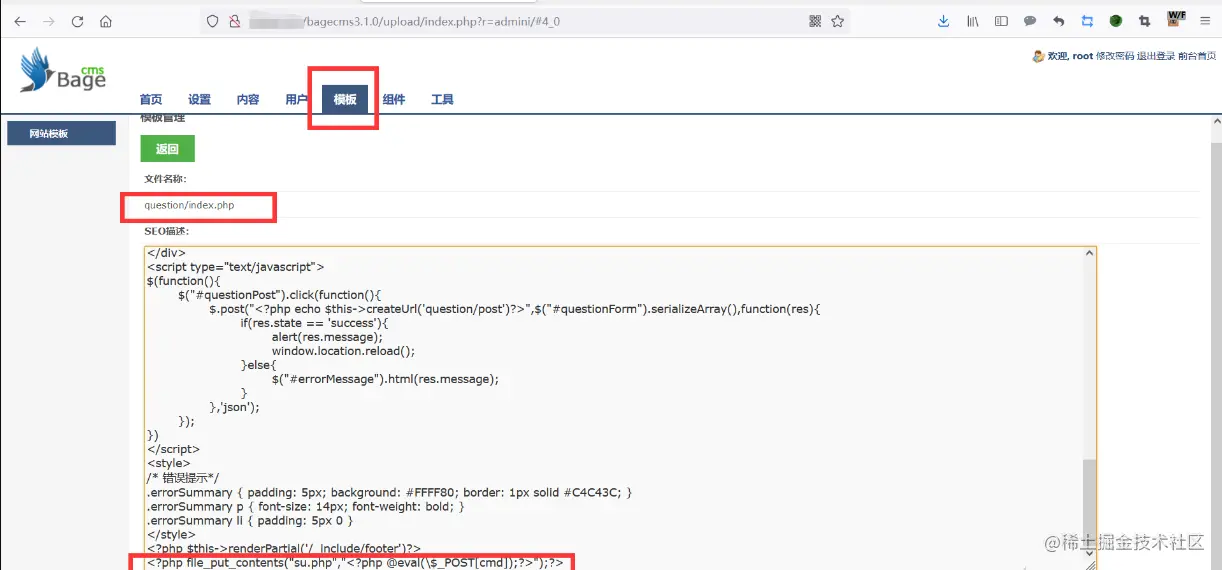1222x570 pixels.
Task: Click the '<script type="text/javascript">' line
Action: click(x=236, y=267)
